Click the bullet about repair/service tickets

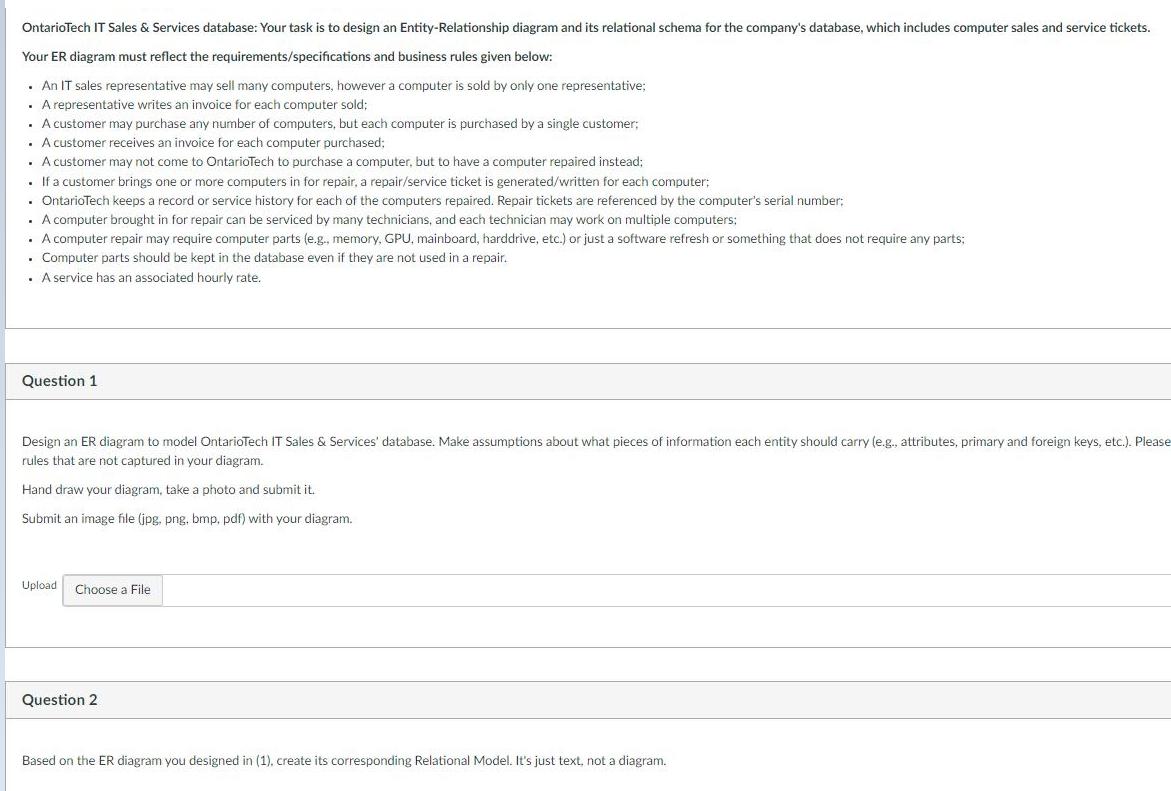click(375, 181)
